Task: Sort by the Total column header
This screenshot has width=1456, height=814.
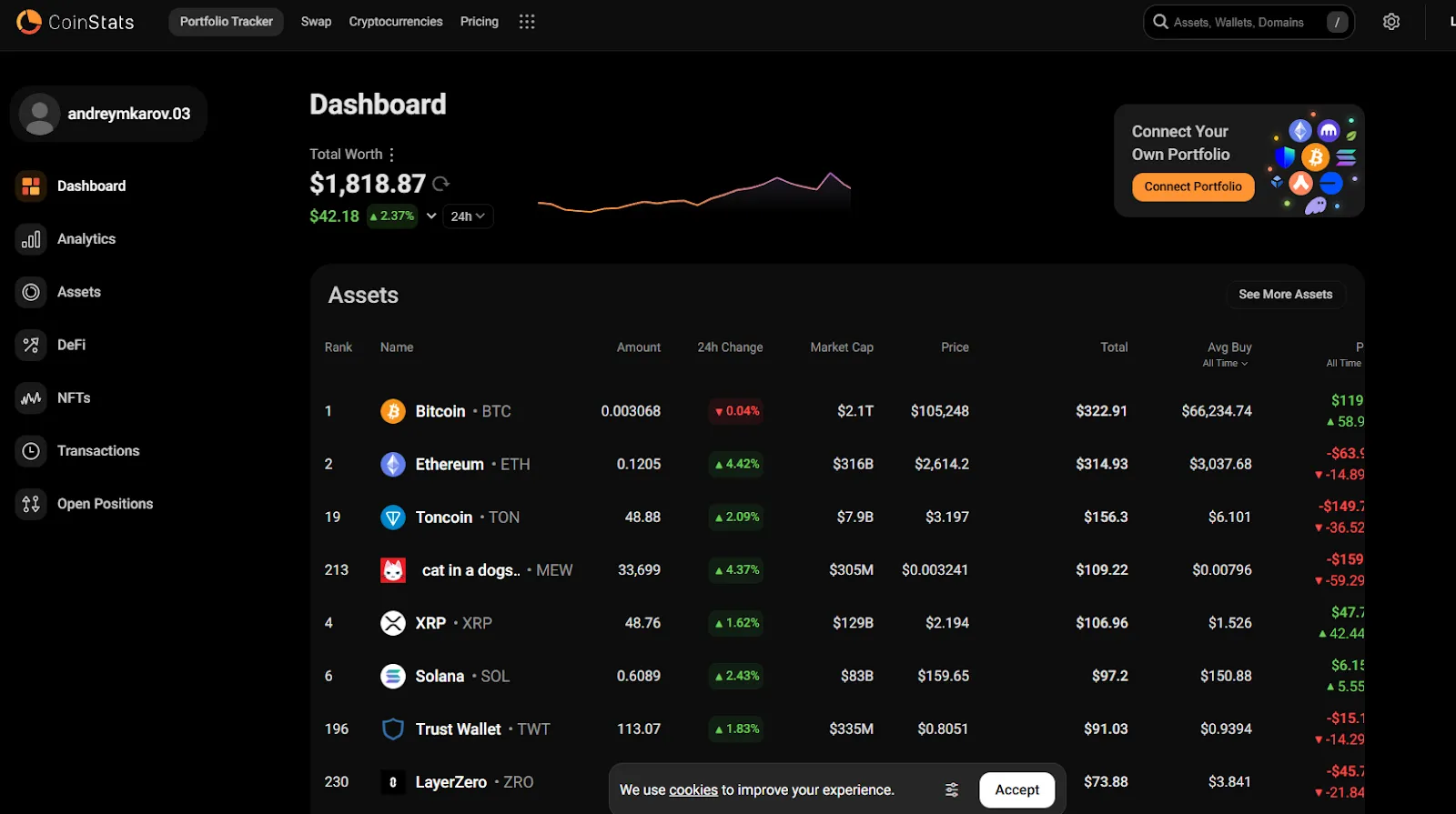Action: coord(1114,347)
